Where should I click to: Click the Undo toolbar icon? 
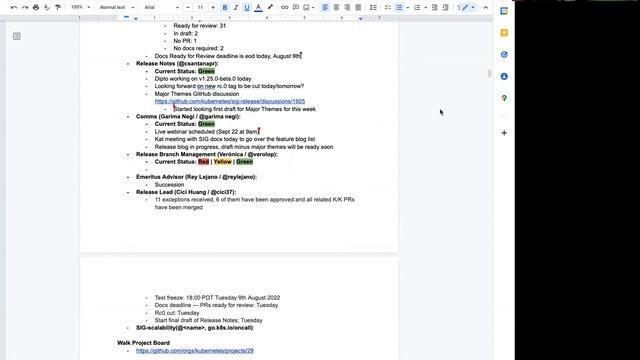click(14, 7)
